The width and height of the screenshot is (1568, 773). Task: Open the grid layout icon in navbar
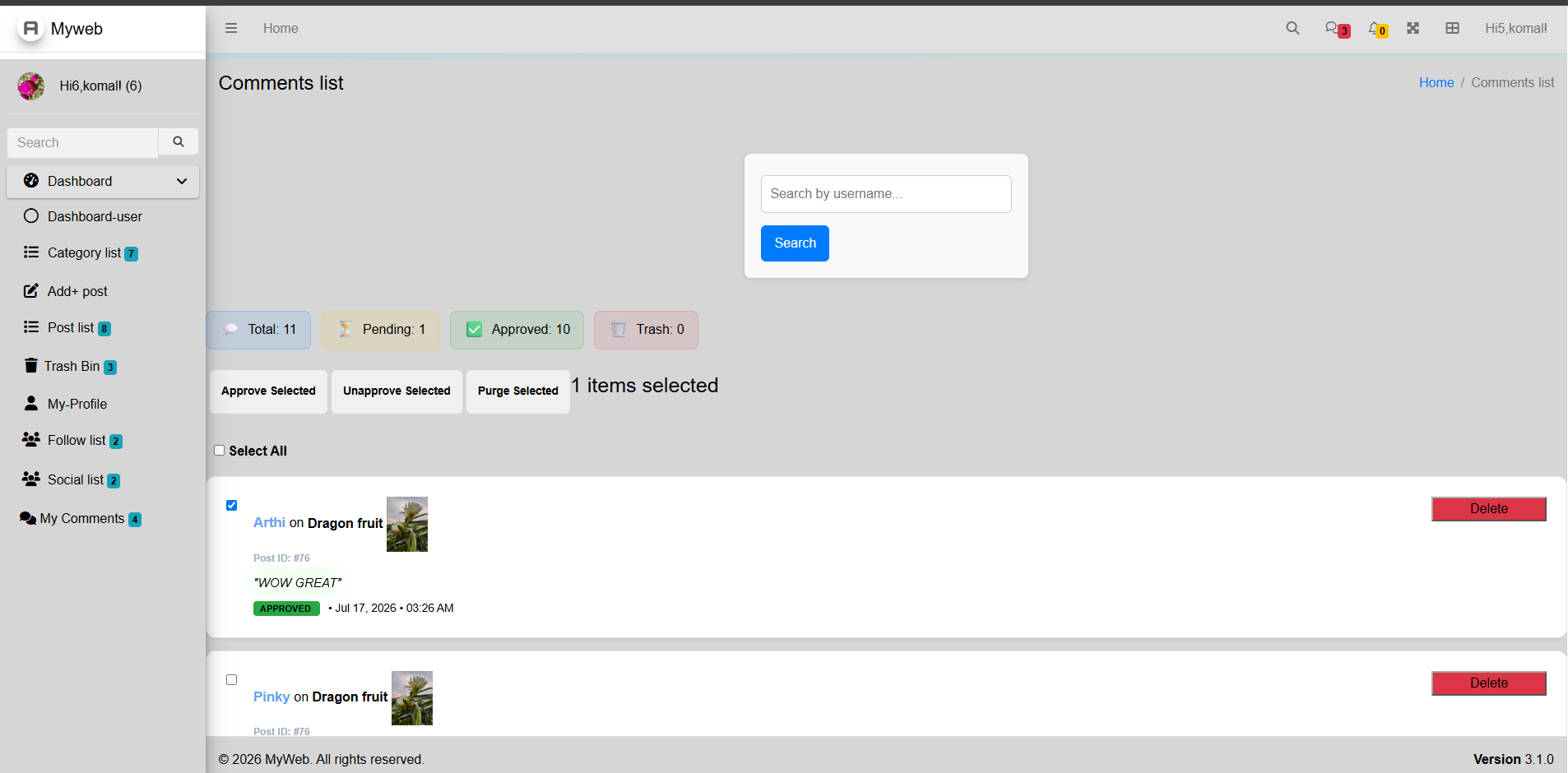[1452, 28]
